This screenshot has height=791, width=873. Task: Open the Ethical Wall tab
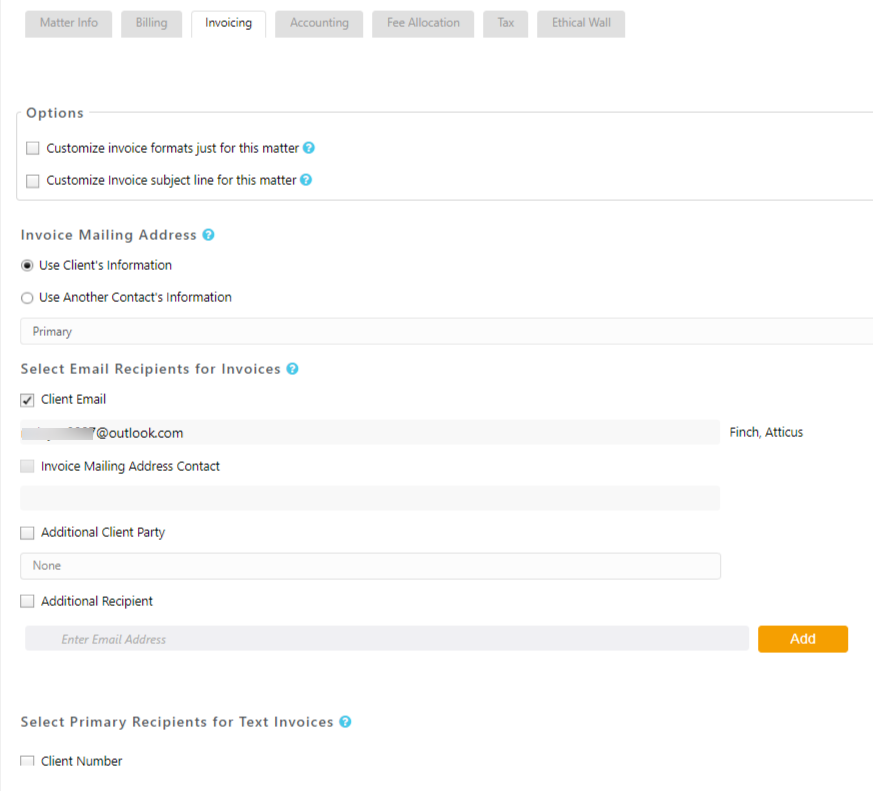coord(581,23)
